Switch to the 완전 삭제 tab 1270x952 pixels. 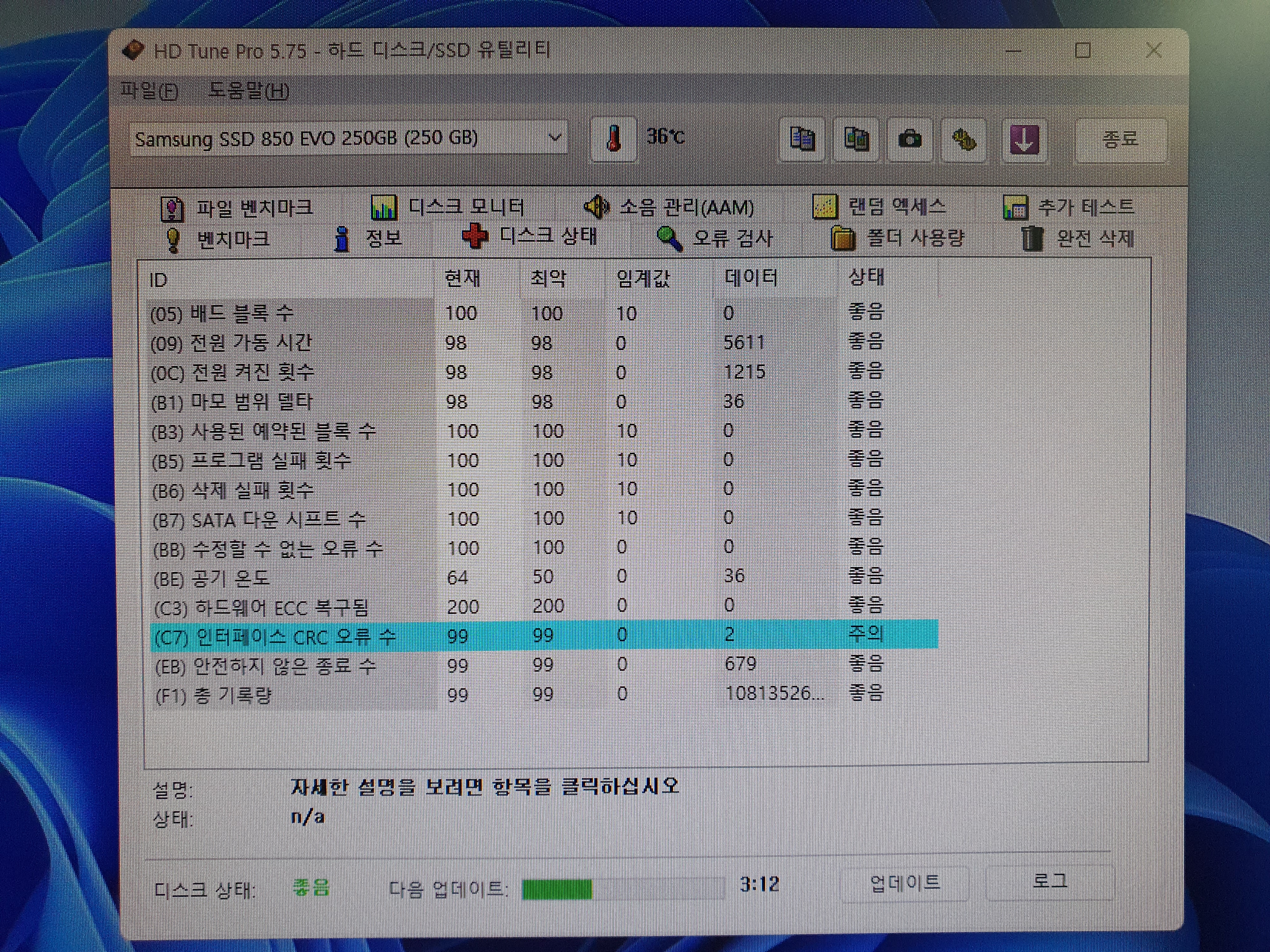[1078, 238]
